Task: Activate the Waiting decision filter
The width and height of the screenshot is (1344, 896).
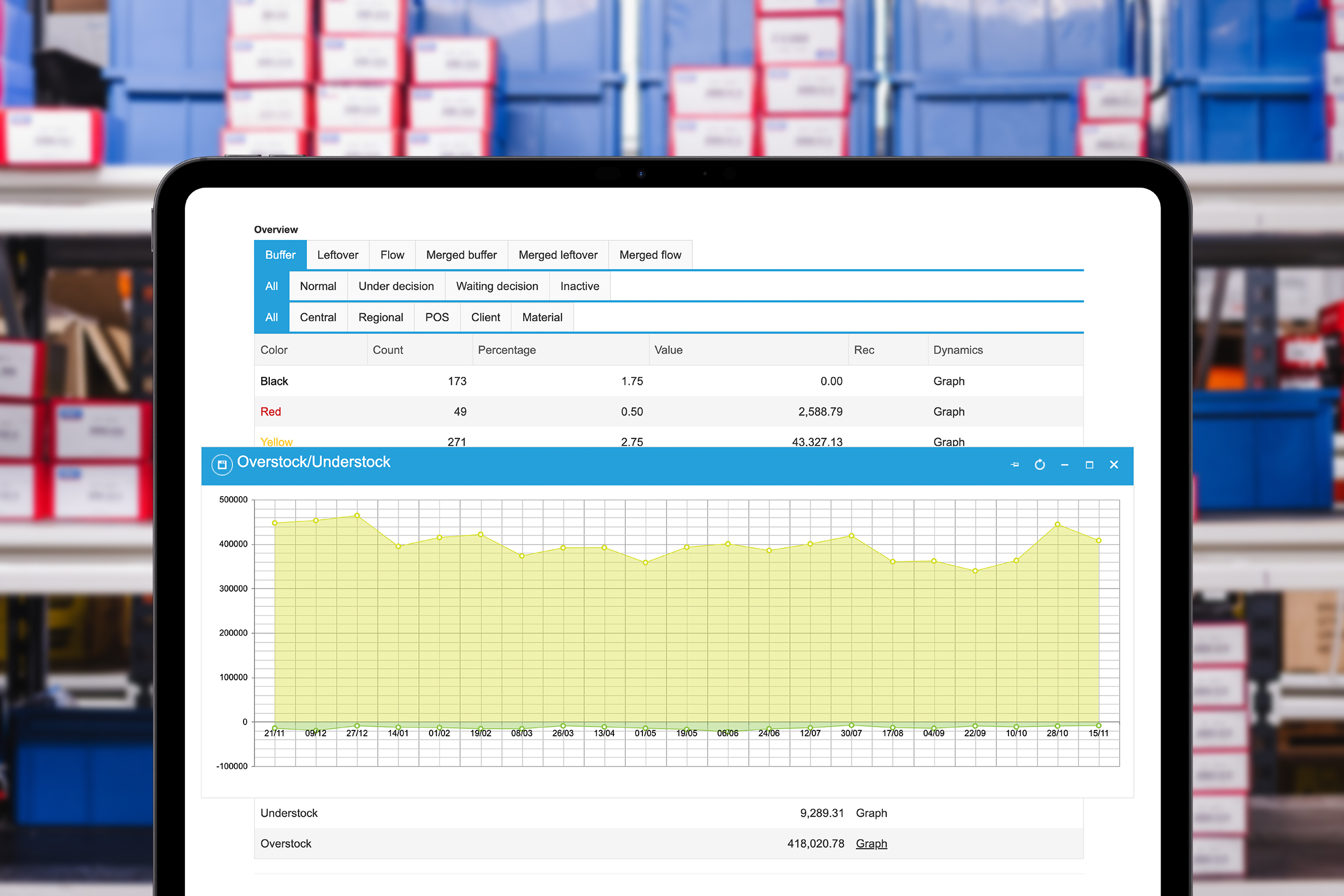Action: pyautogui.click(x=497, y=286)
